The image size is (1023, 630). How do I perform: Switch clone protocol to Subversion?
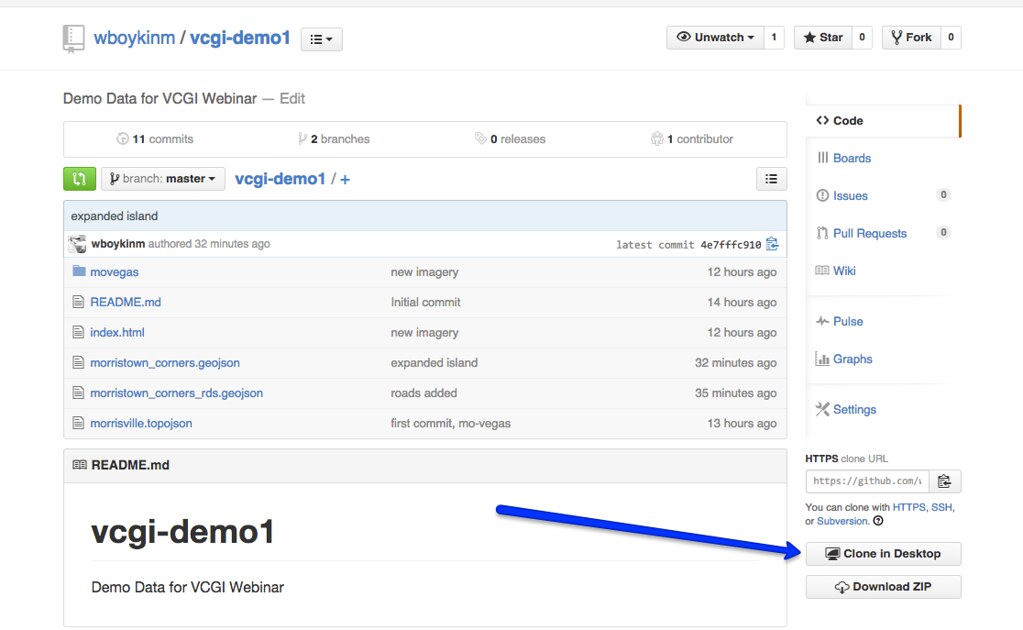(x=842, y=521)
